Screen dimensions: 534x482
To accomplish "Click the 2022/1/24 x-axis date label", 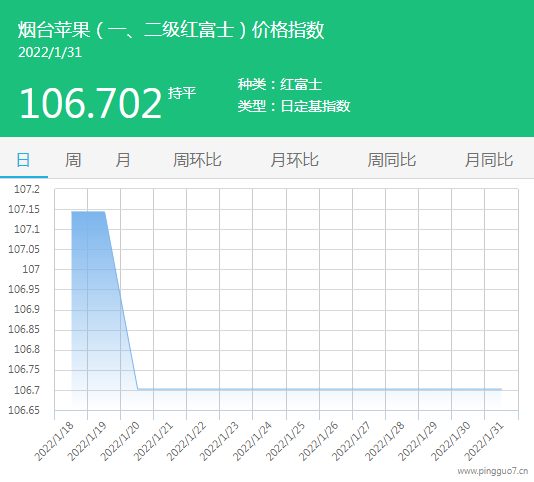I will pyautogui.click(x=252, y=441).
